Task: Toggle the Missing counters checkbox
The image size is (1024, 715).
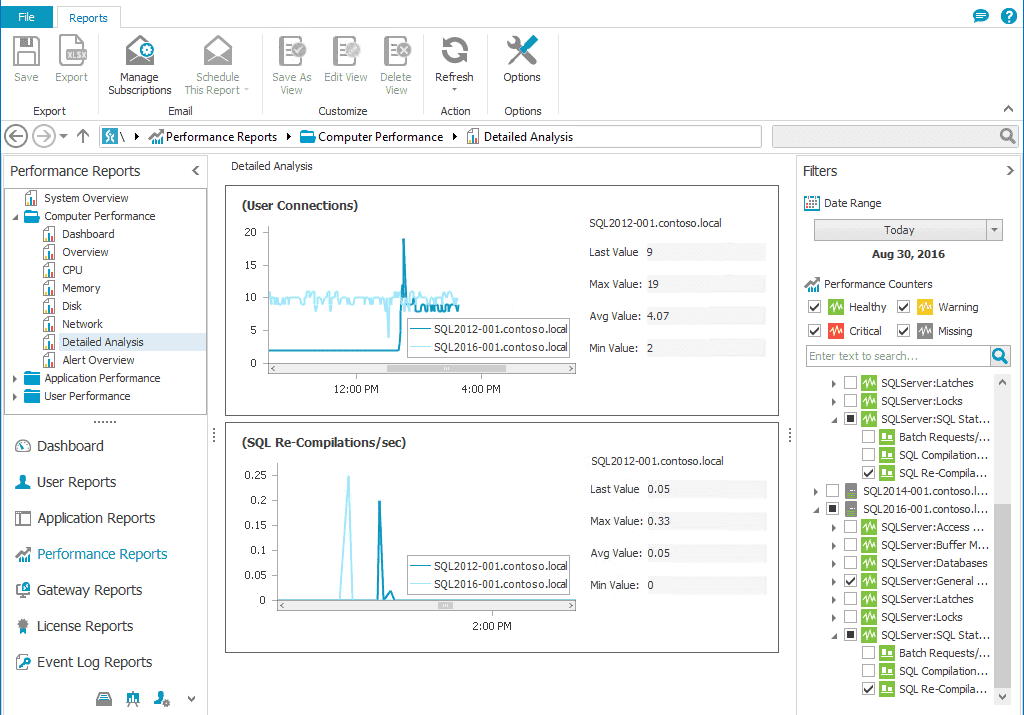Action: click(903, 331)
